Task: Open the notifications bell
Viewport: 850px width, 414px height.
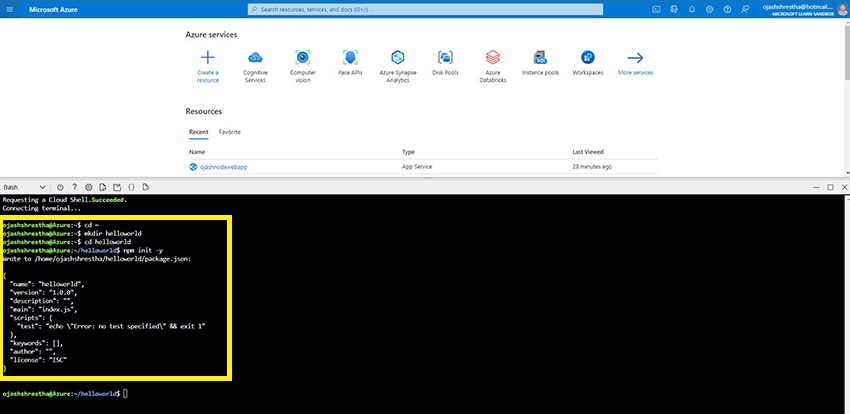Action: click(x=692, y=9)
